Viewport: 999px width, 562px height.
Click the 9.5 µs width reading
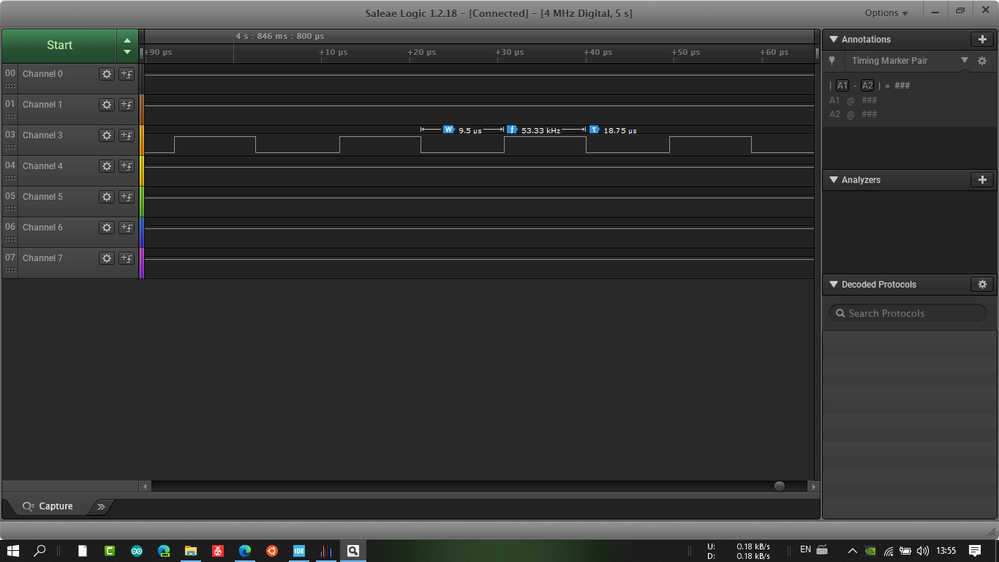point(470,131)
